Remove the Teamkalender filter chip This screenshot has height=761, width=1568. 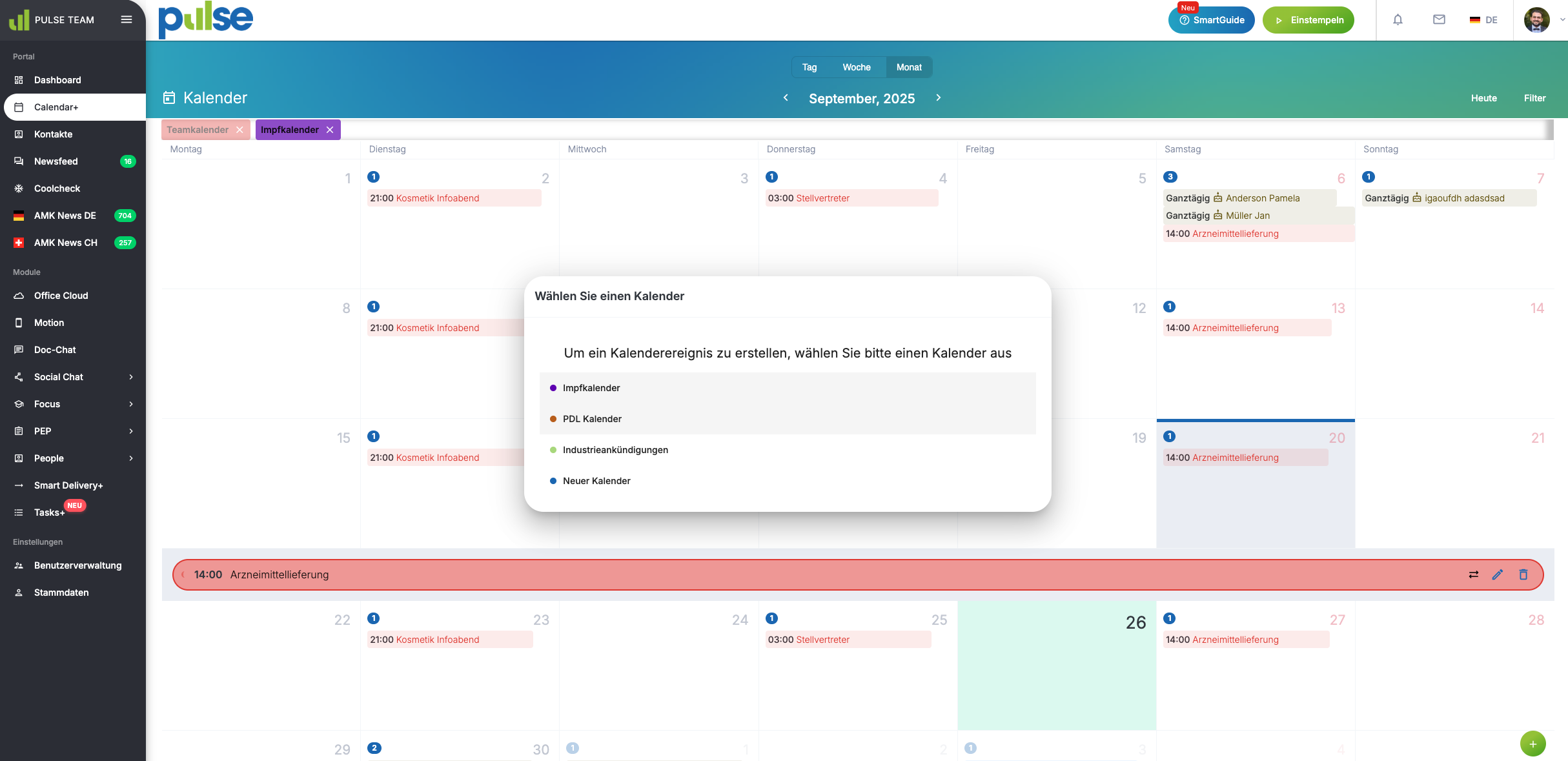pyautogui.click(x=239, y=130)
